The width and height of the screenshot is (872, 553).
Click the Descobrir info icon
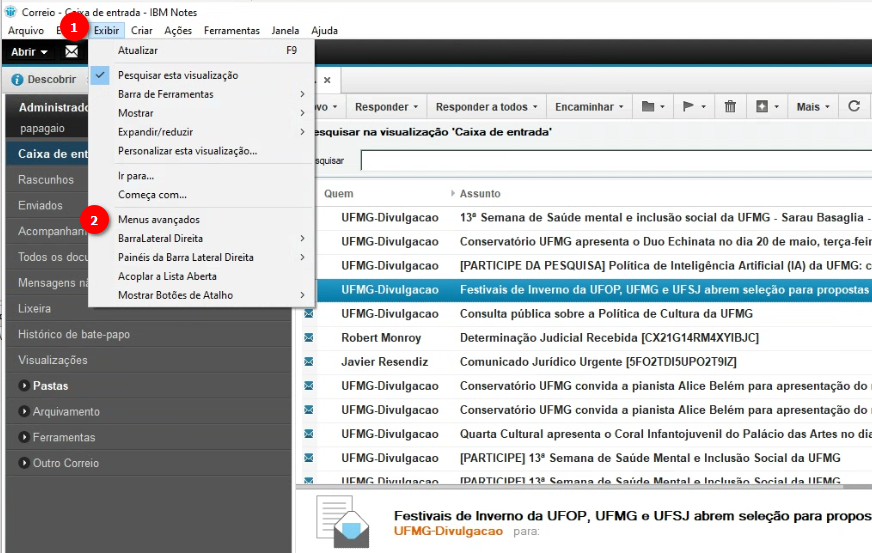coord(17,80)
